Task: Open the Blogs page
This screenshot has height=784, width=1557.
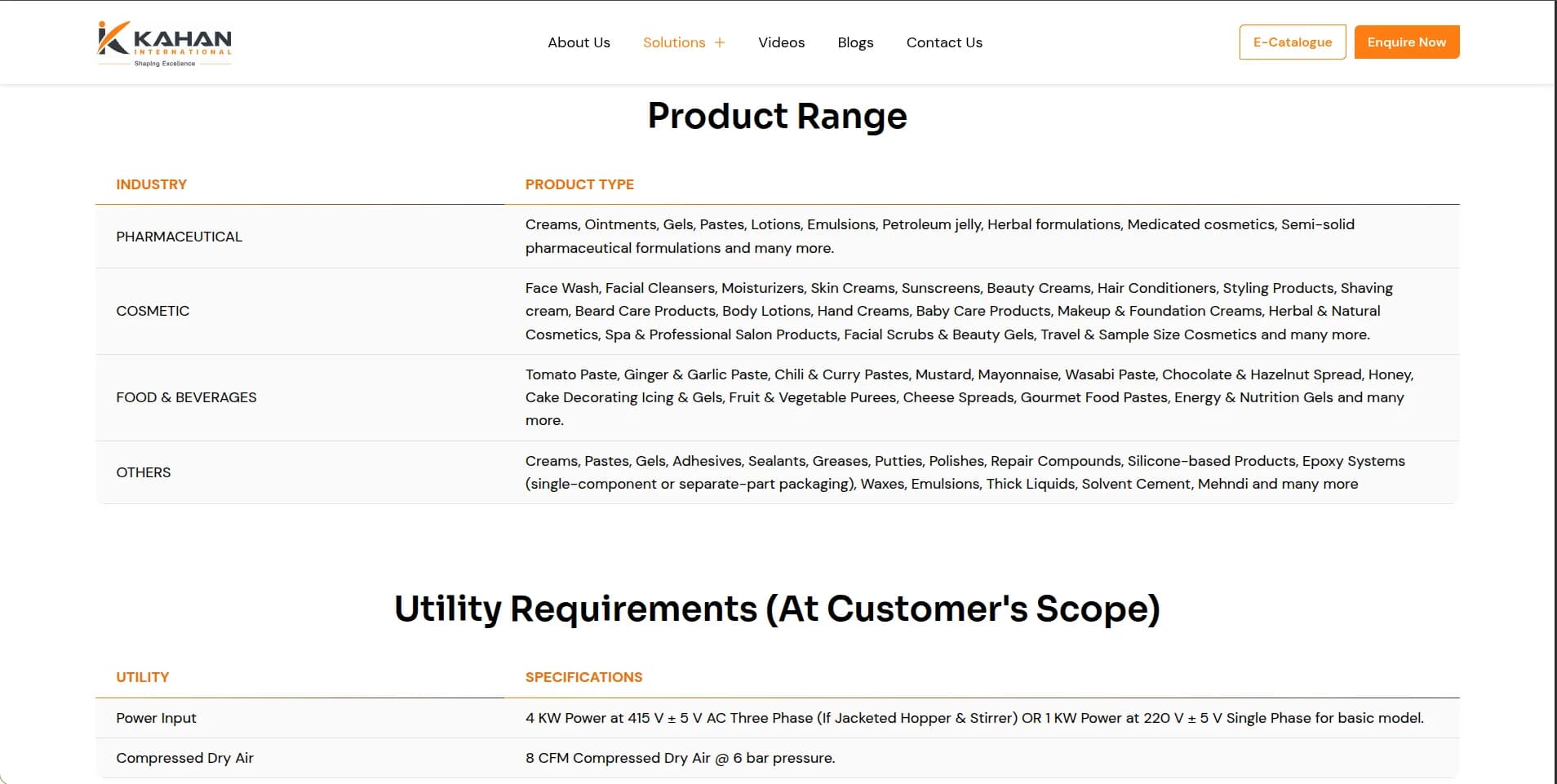Action: tap(855, 42)
